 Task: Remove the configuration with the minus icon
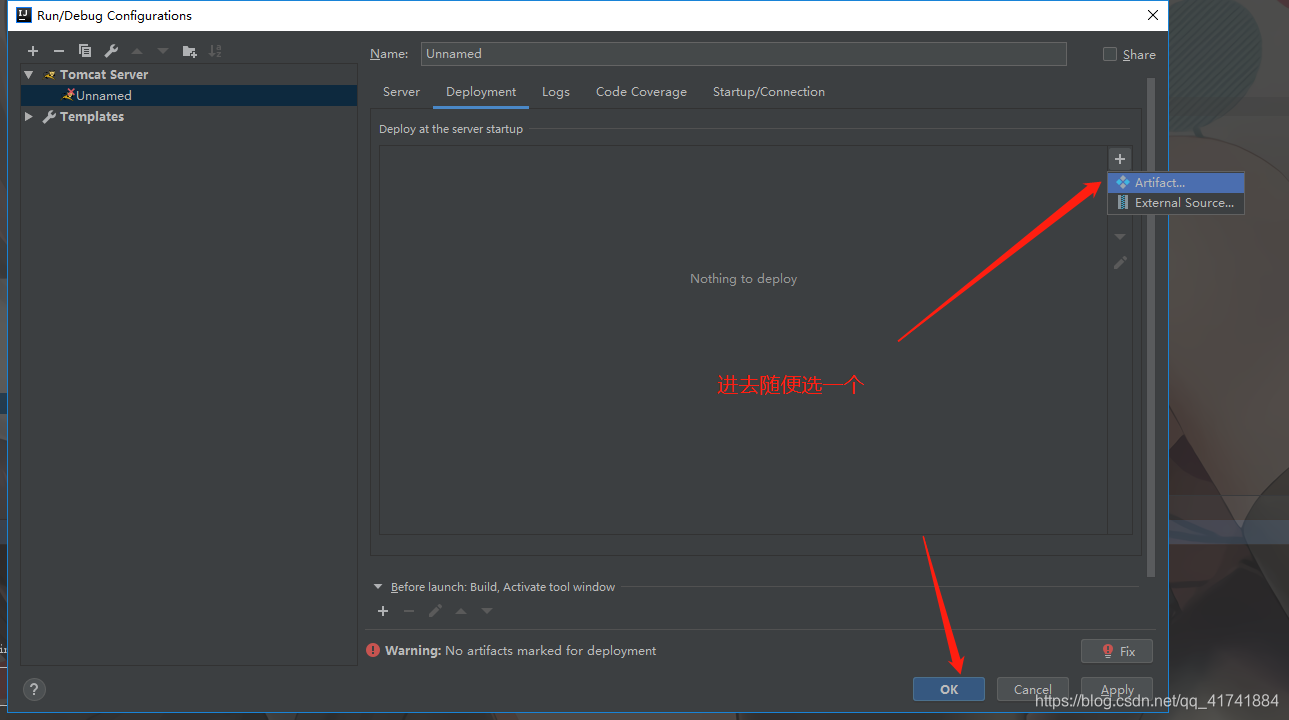coord(59,51)
